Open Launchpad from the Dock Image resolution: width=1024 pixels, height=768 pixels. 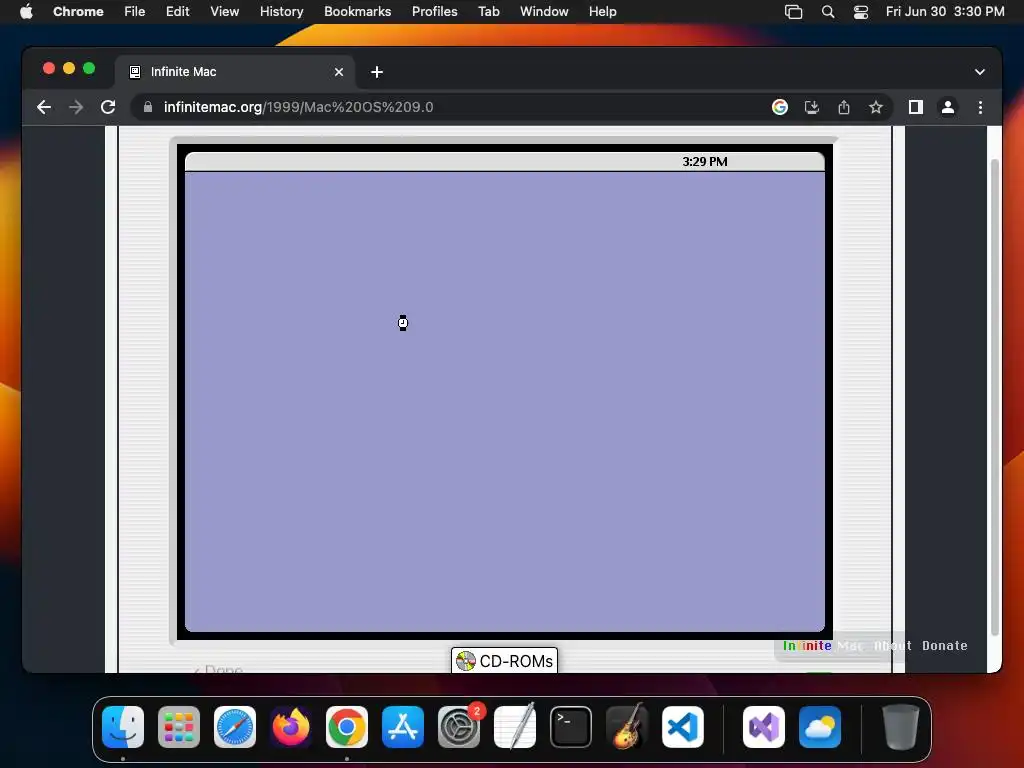tap(179, 727)
